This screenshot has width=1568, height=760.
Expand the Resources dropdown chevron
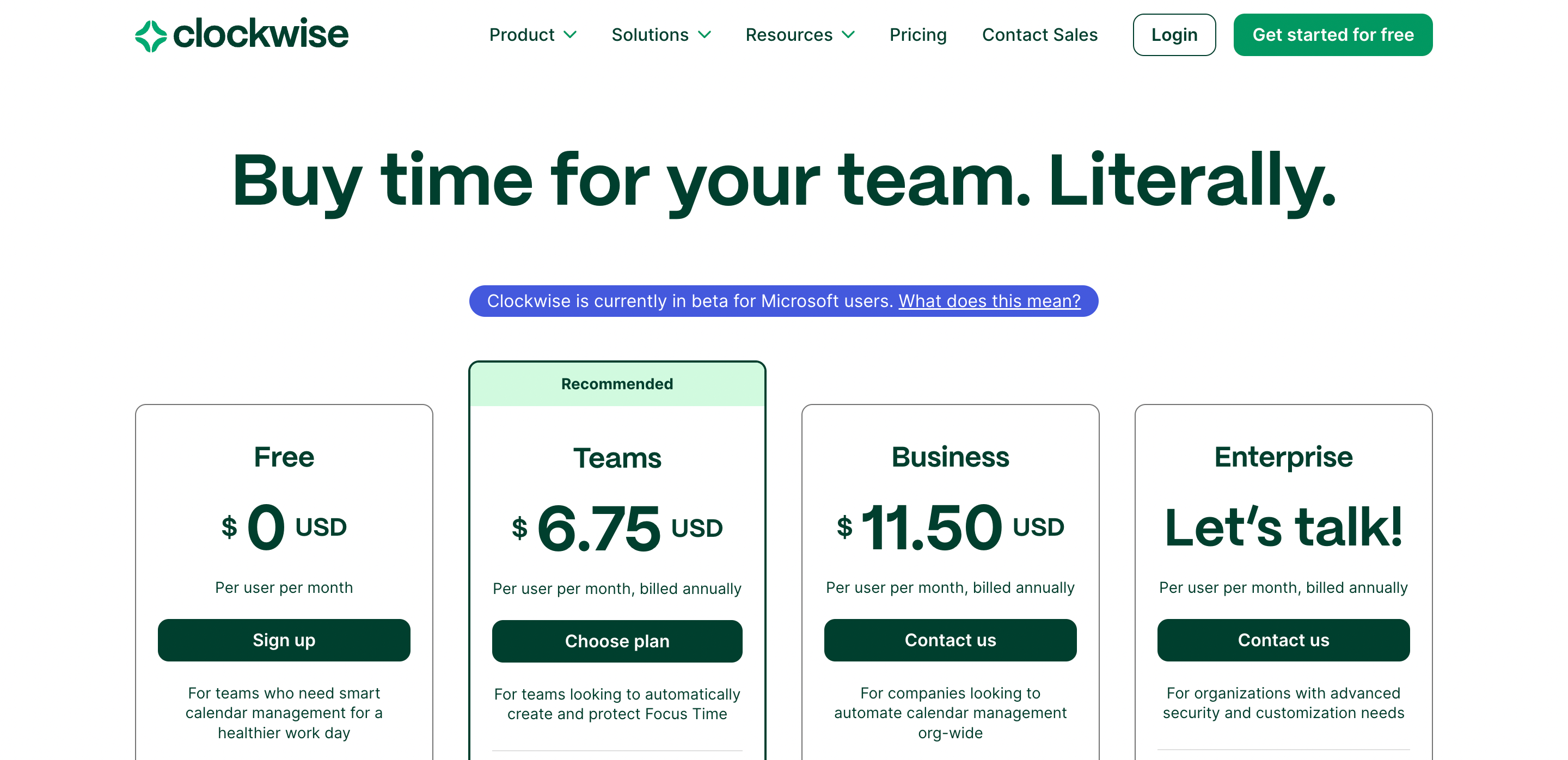[x=848, y=35]
